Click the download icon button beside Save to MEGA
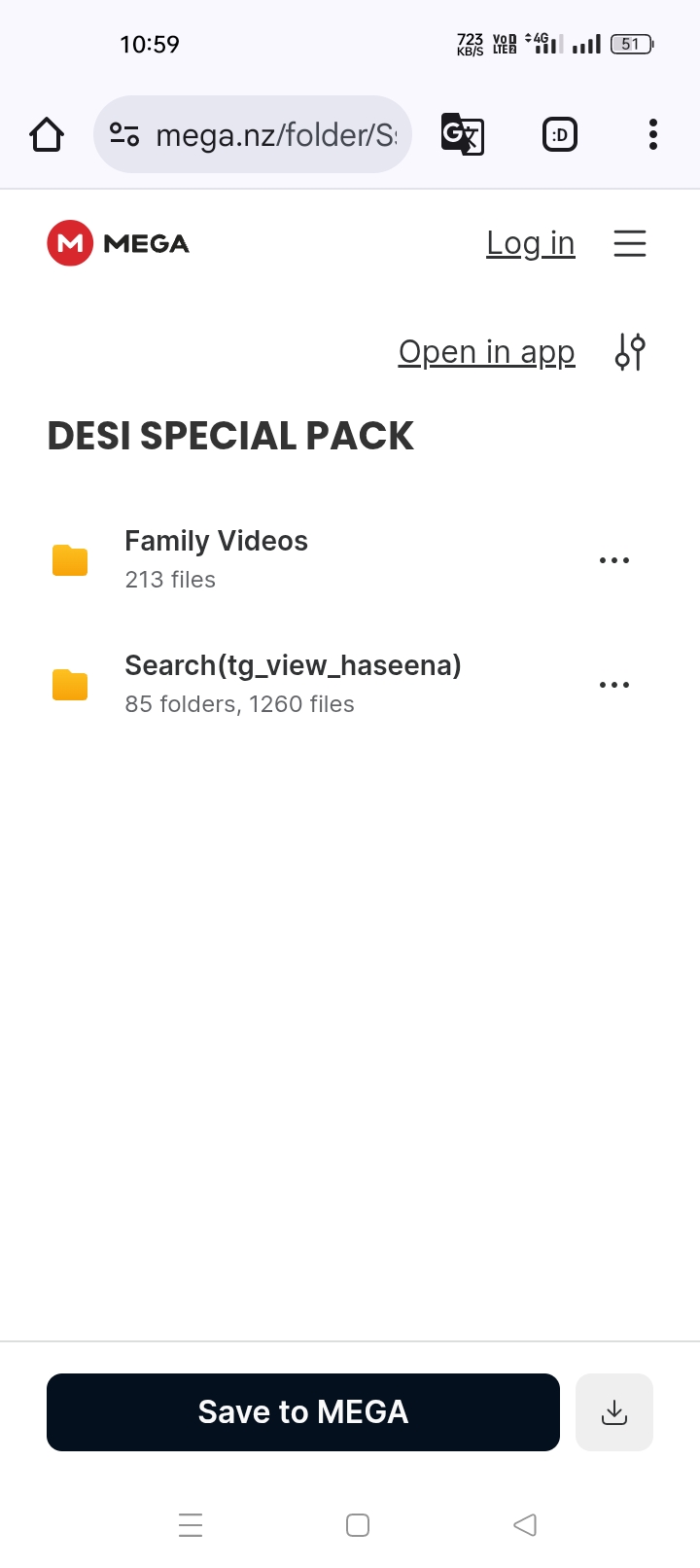 [614, 1412]
